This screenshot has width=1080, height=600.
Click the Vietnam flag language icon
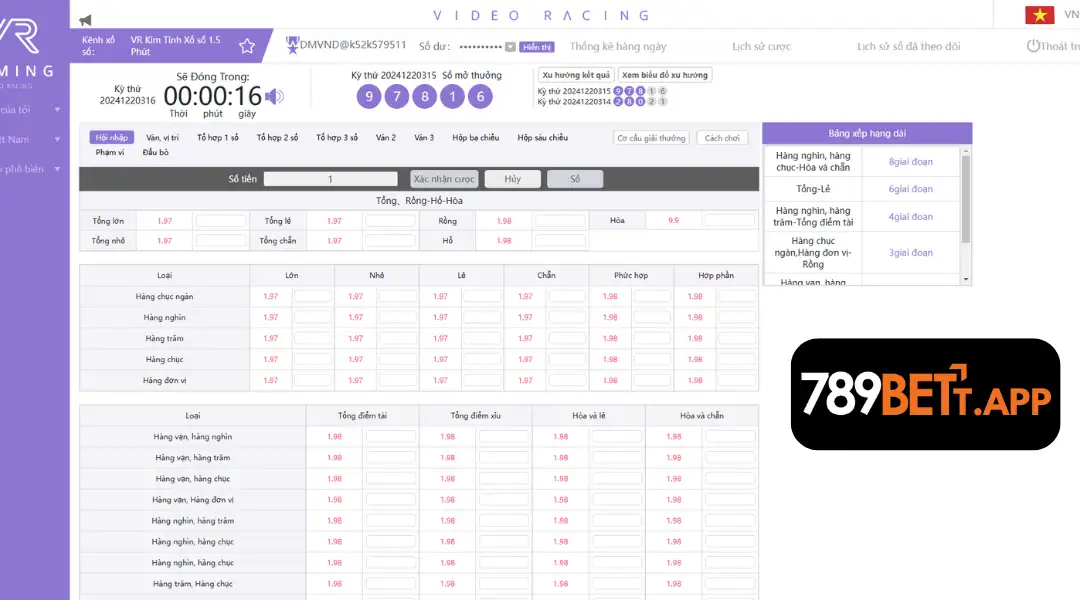coord(1039,14)
